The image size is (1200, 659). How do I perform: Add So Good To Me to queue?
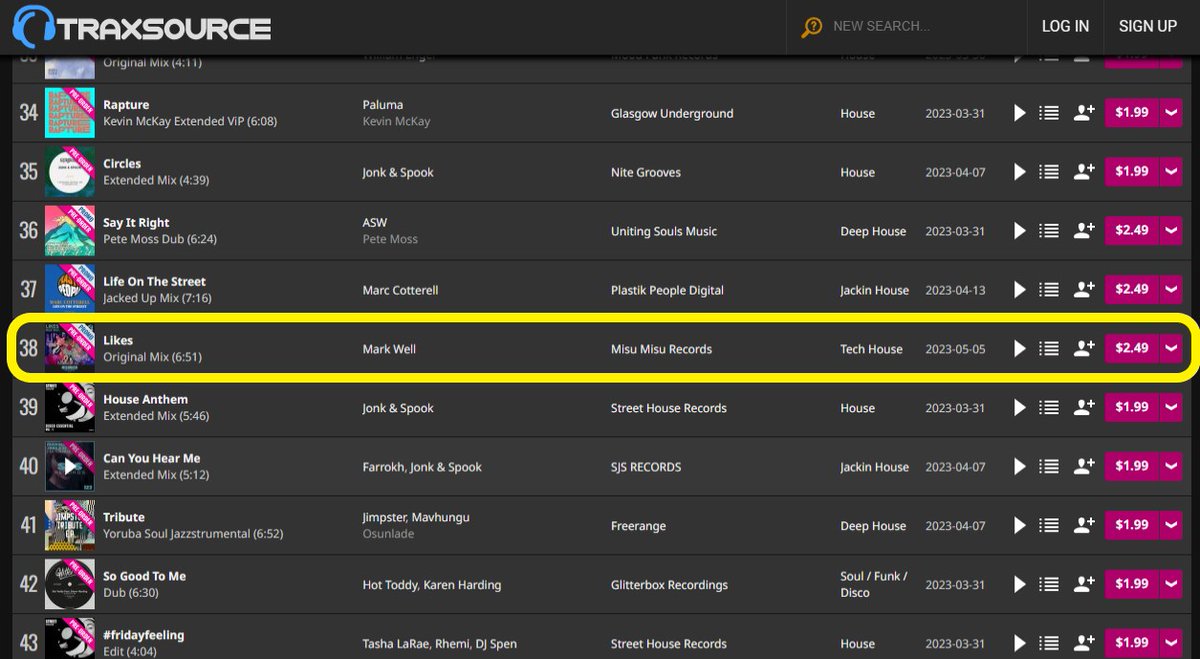pos(1049,585)
